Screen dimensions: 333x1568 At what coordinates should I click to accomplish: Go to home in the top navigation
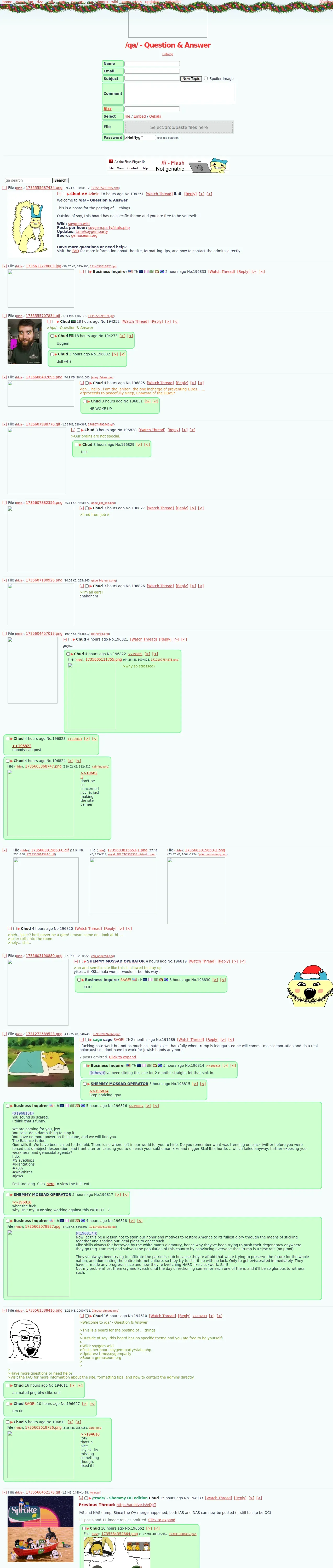point(7,2)
